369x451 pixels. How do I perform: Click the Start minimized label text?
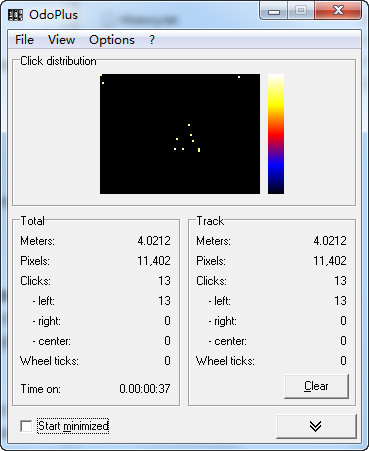tap(73, 426)
